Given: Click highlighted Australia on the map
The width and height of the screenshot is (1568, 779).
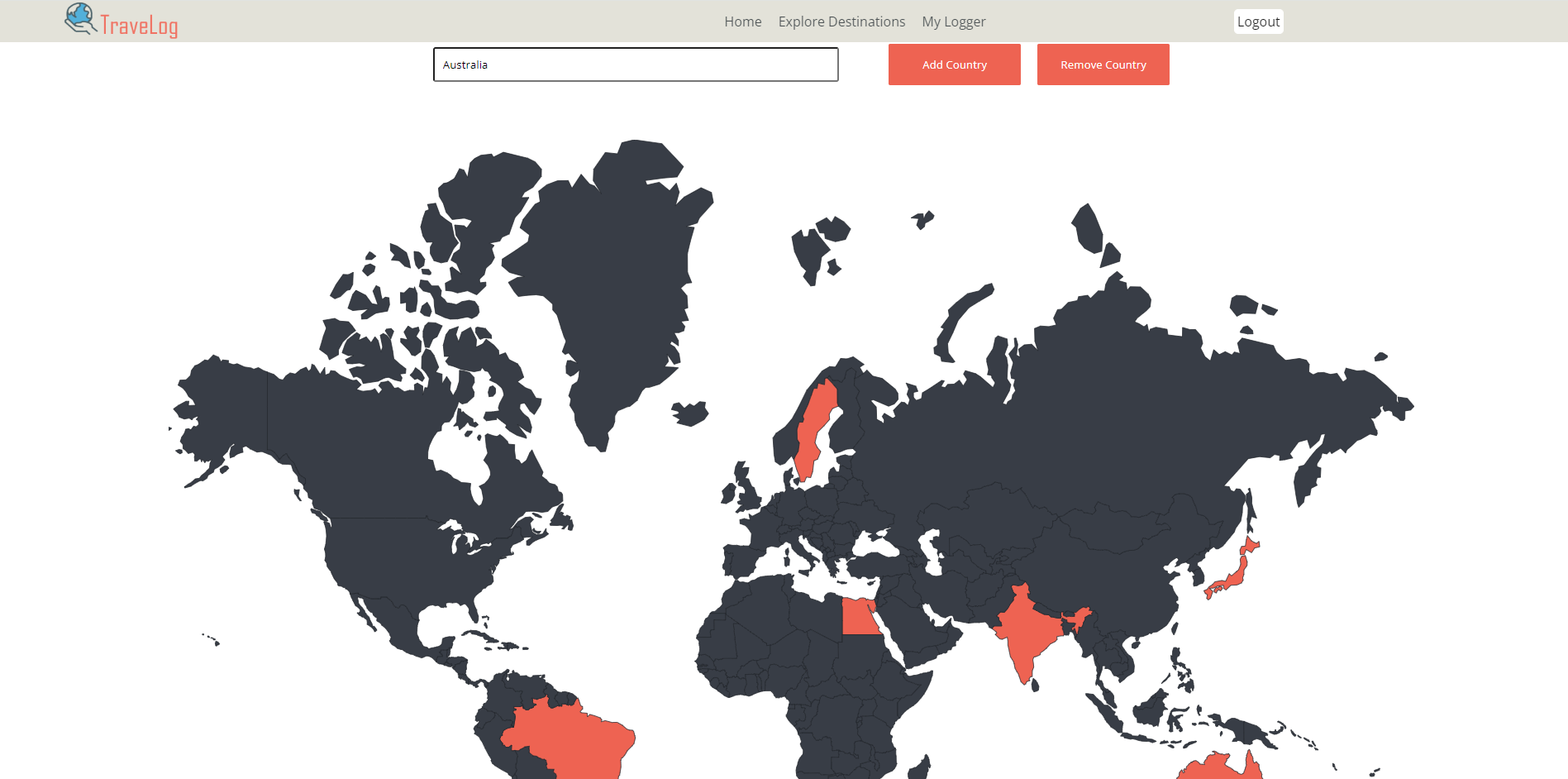Looking at the screenshot, I should point(1219,767).
